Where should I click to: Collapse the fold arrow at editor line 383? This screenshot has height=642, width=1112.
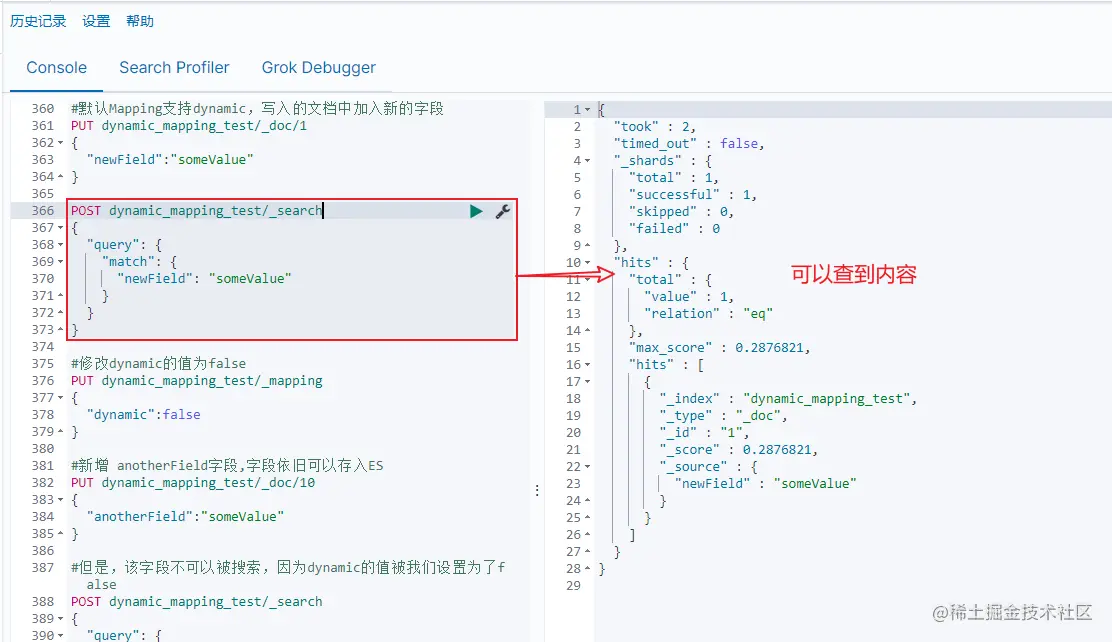tap(60, 500)
